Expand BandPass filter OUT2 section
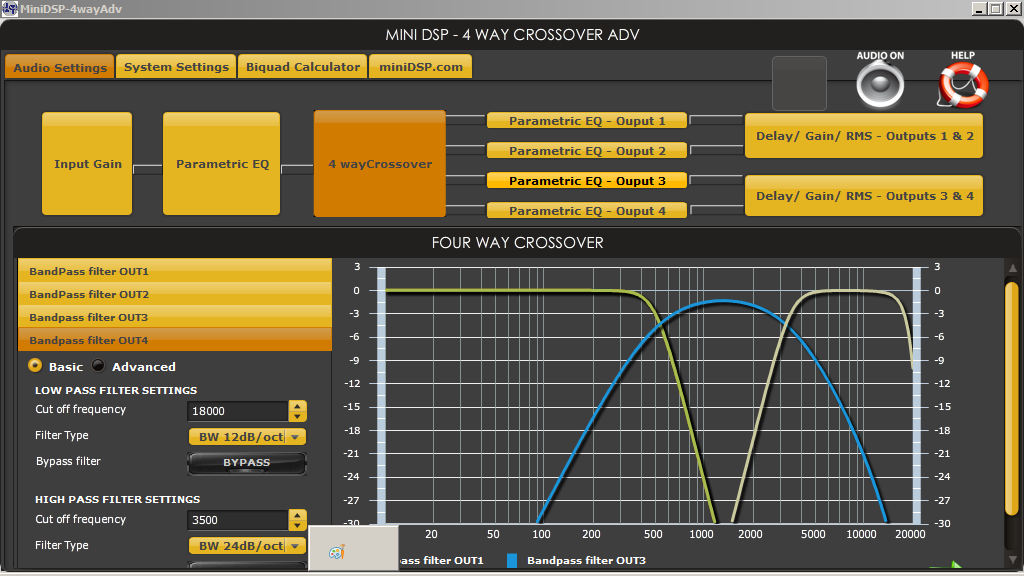 (175, 294)
